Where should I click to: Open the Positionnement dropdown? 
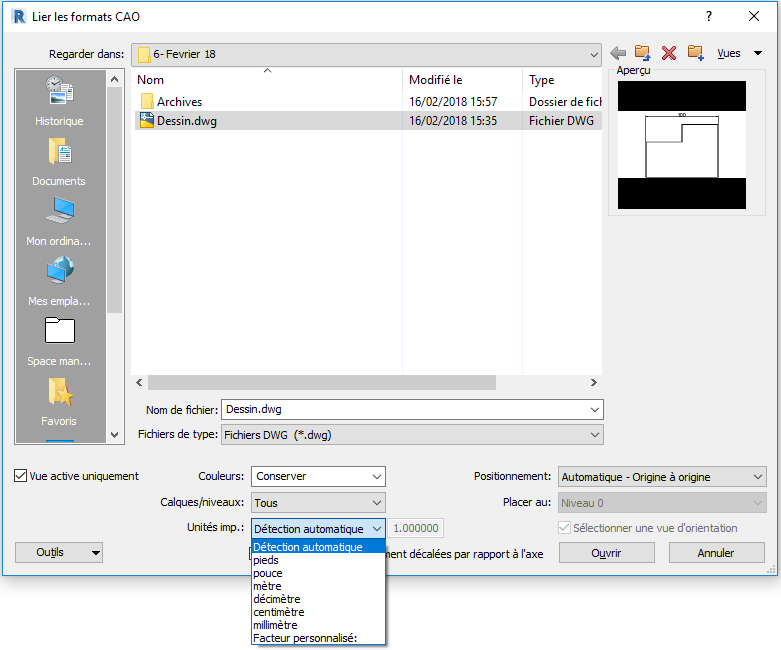(x=662, y=477)
